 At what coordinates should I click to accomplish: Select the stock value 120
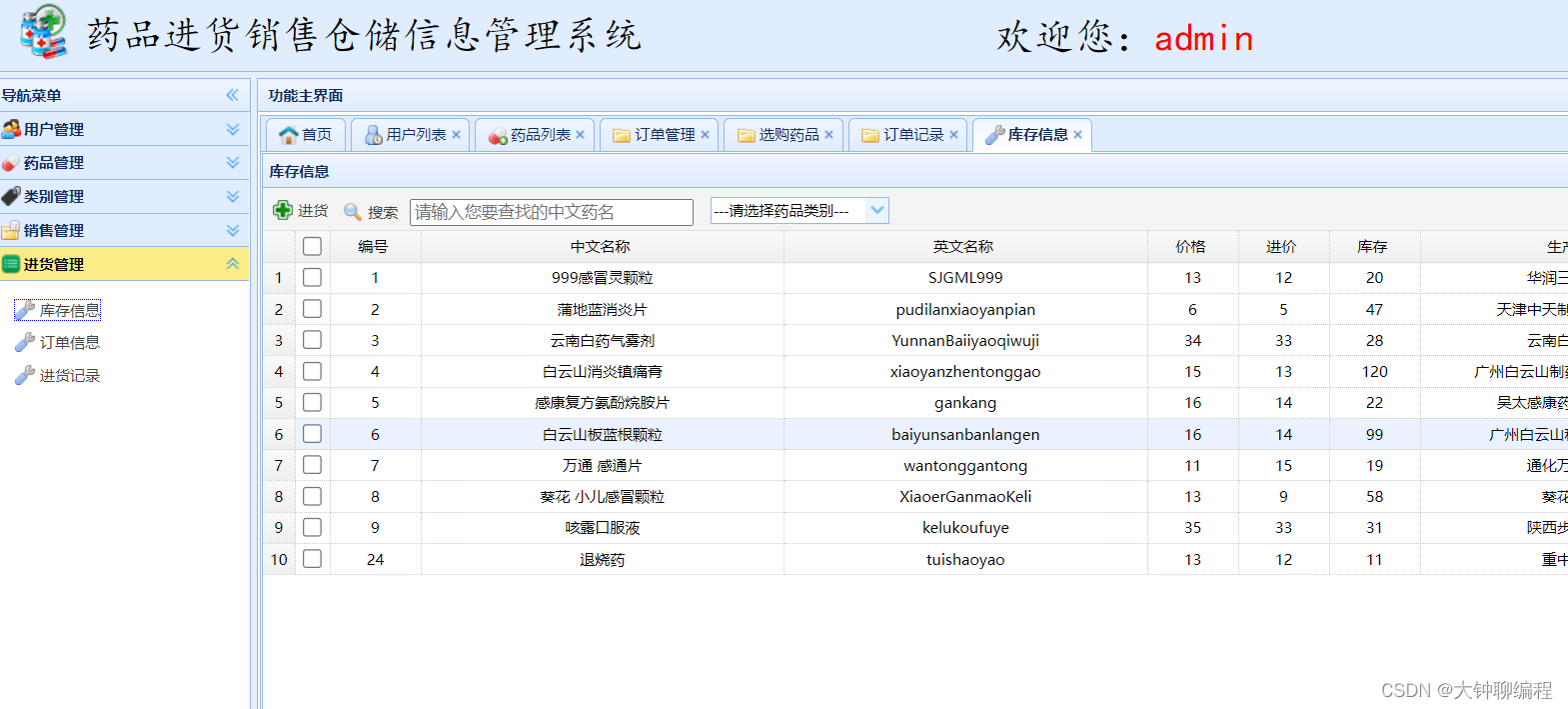[x=1375, y=372]
